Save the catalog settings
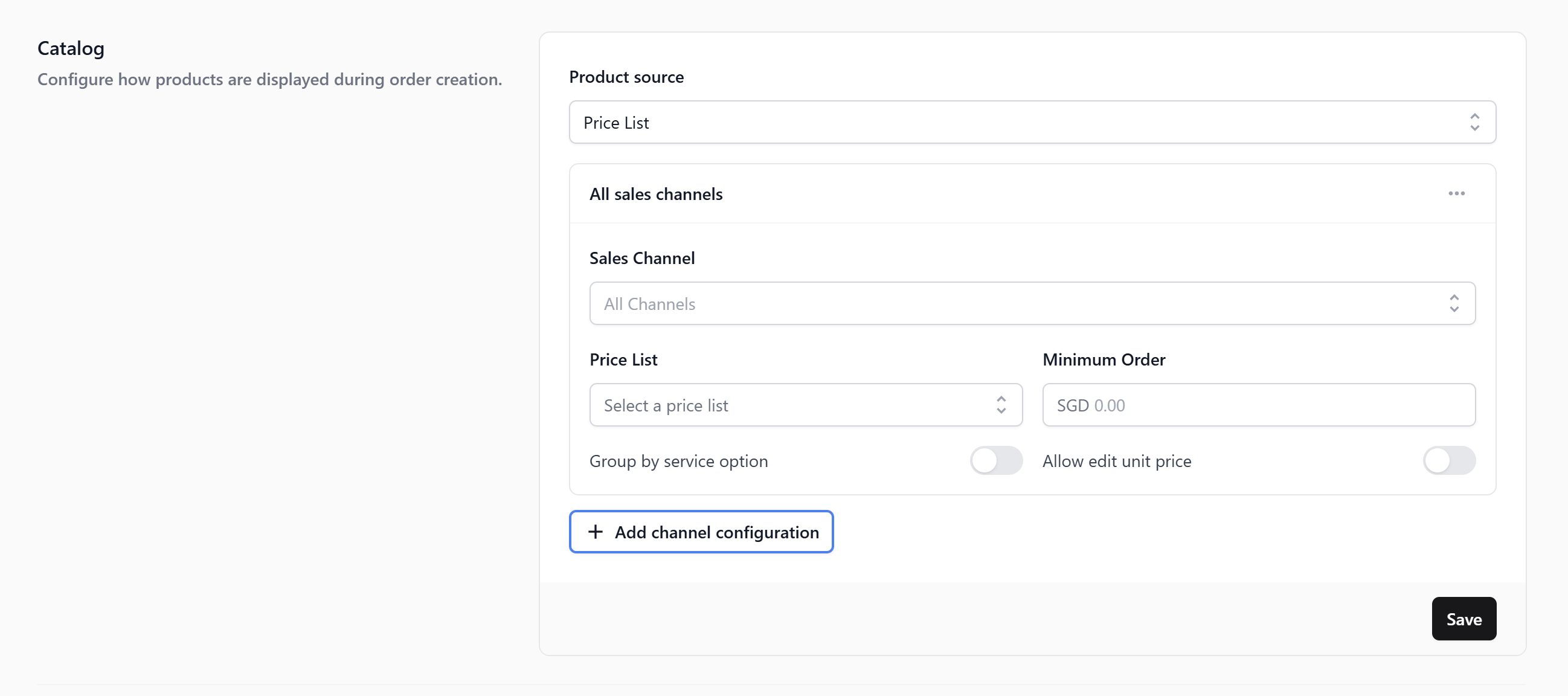Image resolution: width=1568 pixels, height=696 pixels. (1464, 619)
